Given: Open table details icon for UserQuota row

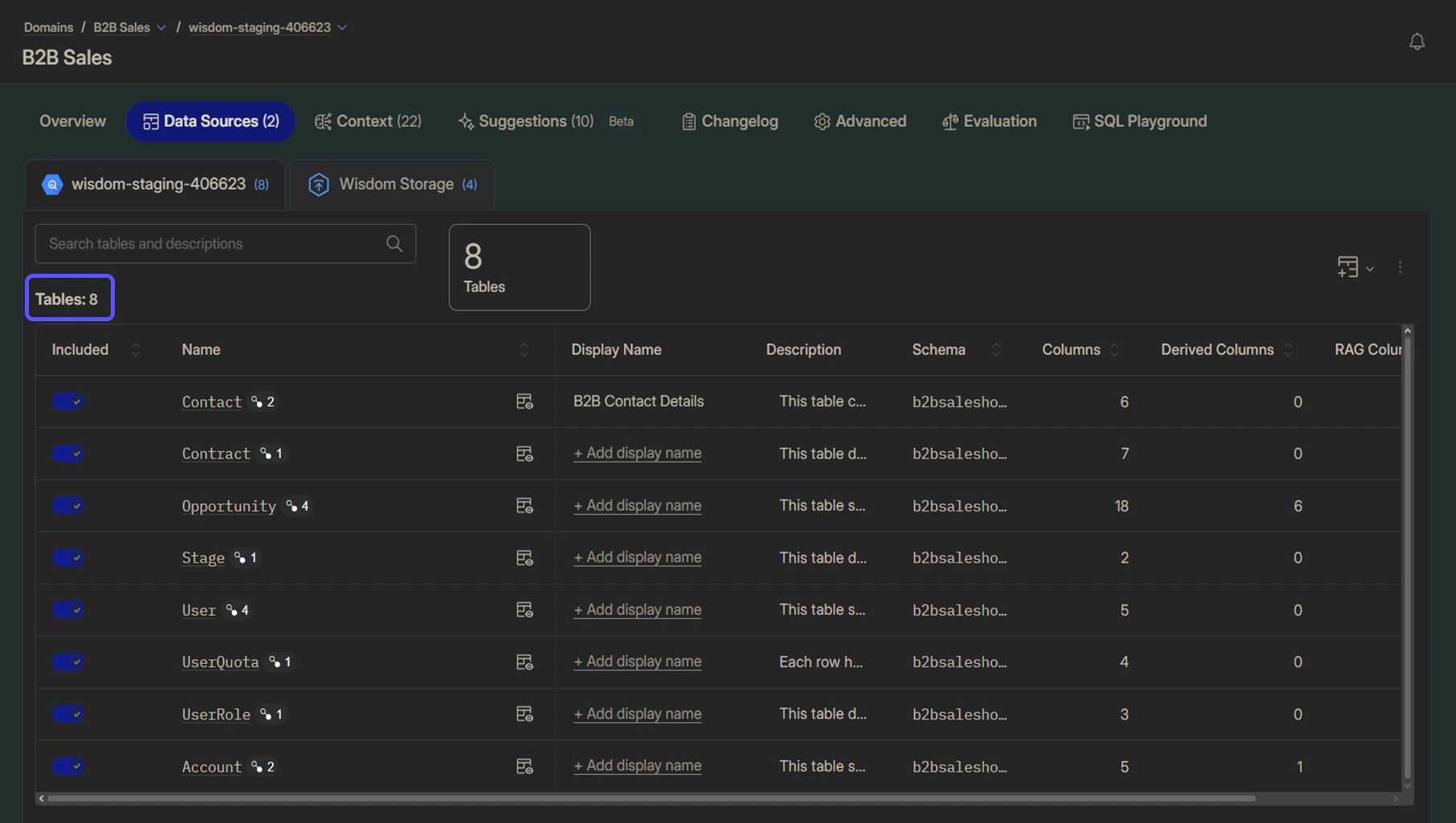Looking at the screenshot, I should (524, 662).
